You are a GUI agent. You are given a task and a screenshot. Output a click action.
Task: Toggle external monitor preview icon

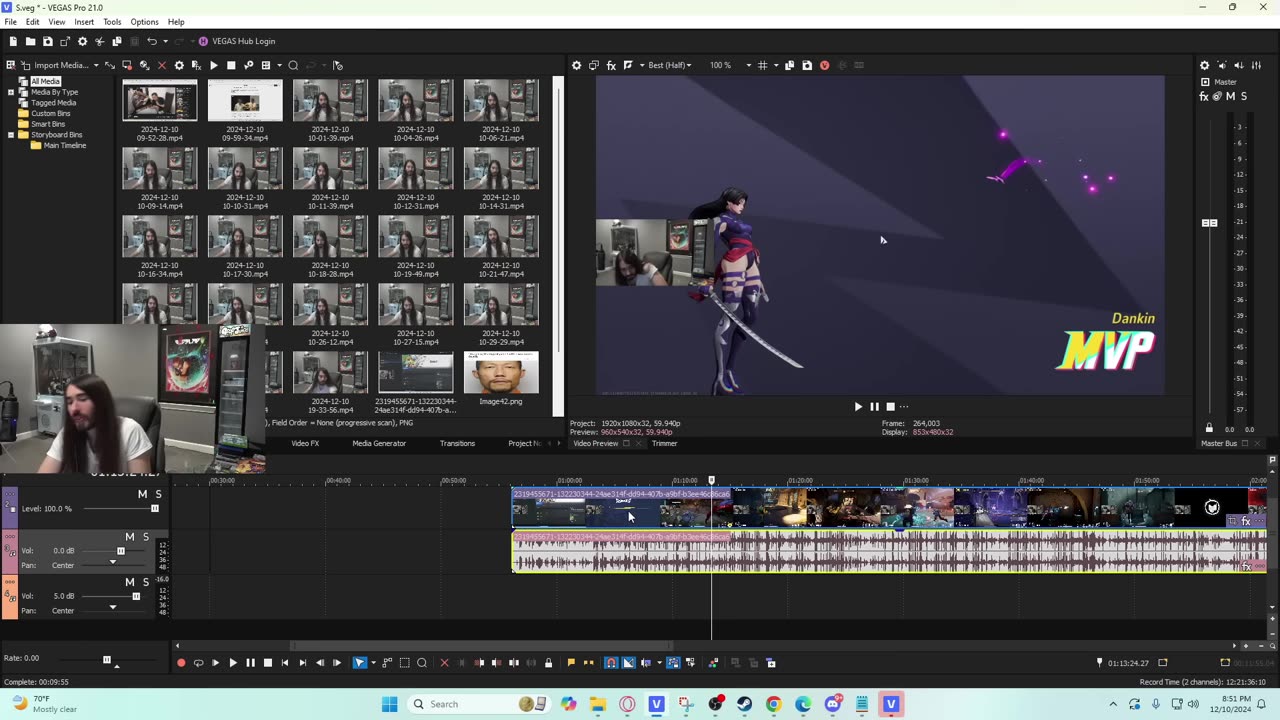coord(593,65)
